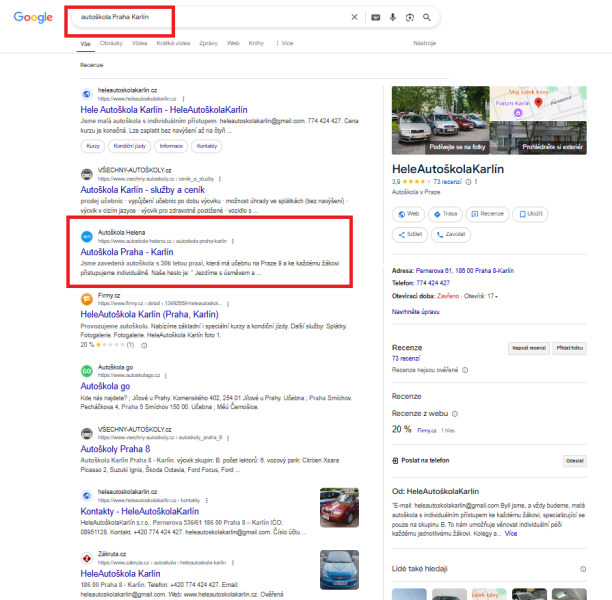
Task: Click info icon beside Lidé také hledají
Action: (x=583, y=569)
